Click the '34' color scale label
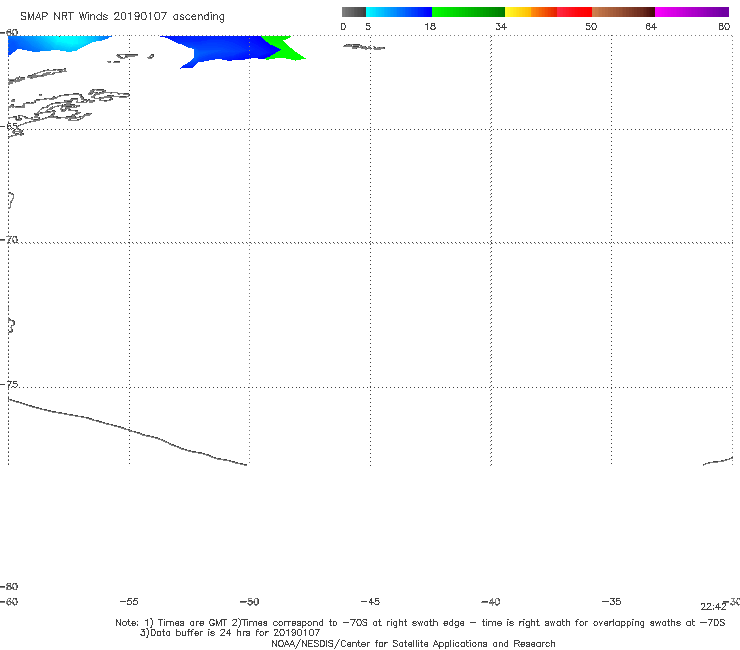The height and width of the screenshot is (650, 740). (x=501, y=27)
